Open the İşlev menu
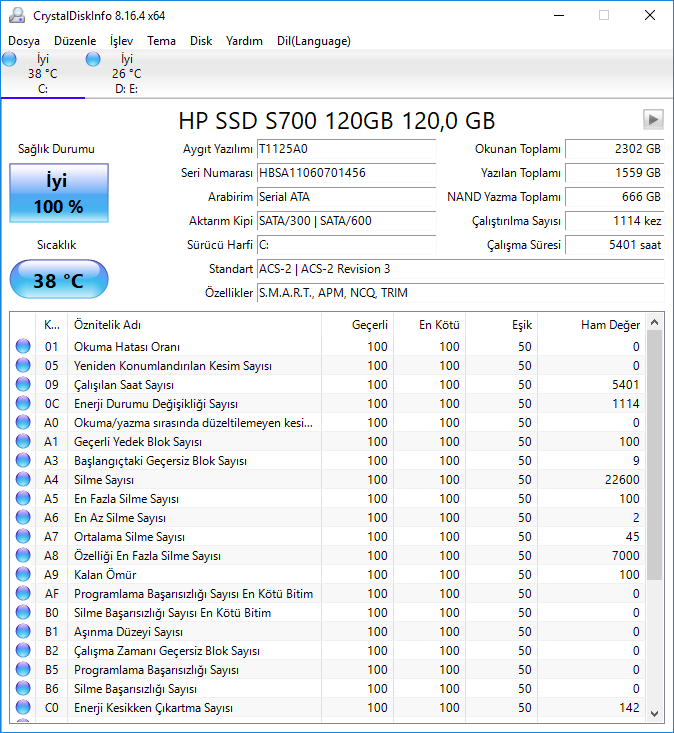 (122, 41)
